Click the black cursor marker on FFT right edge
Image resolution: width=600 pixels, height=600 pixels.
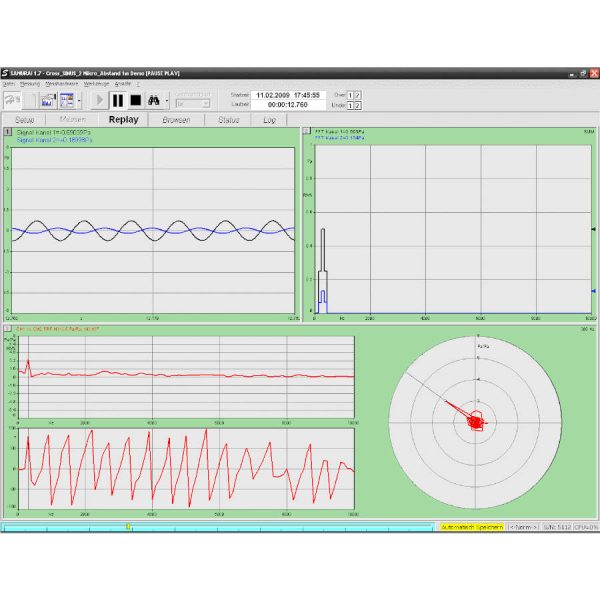click(x=593, y=229)
